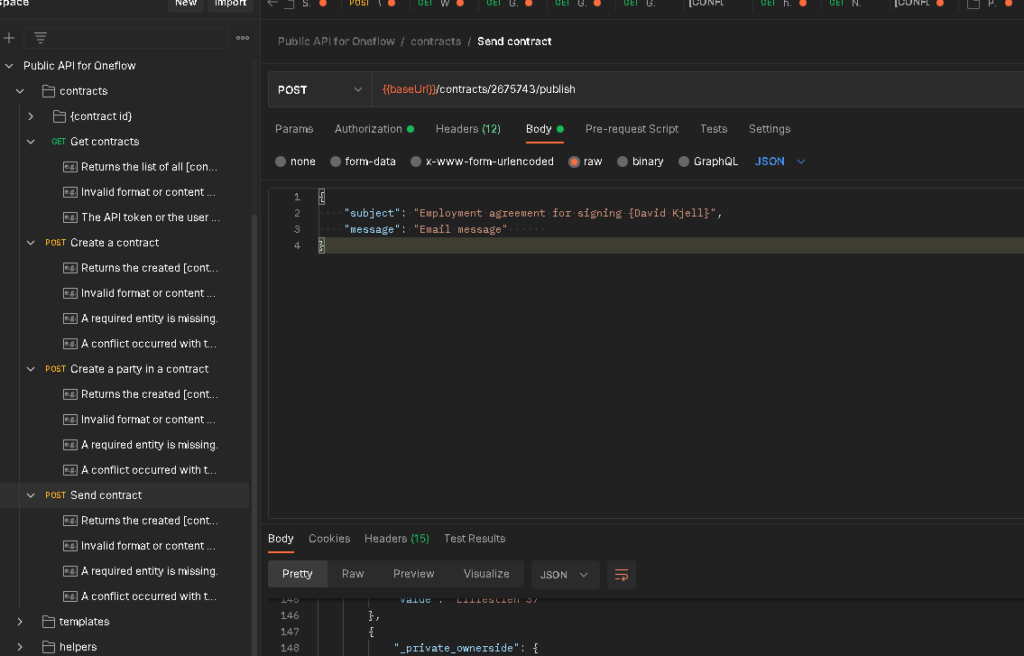
Task: Open the Authorization tab
Action: click(x=374, y=129)
